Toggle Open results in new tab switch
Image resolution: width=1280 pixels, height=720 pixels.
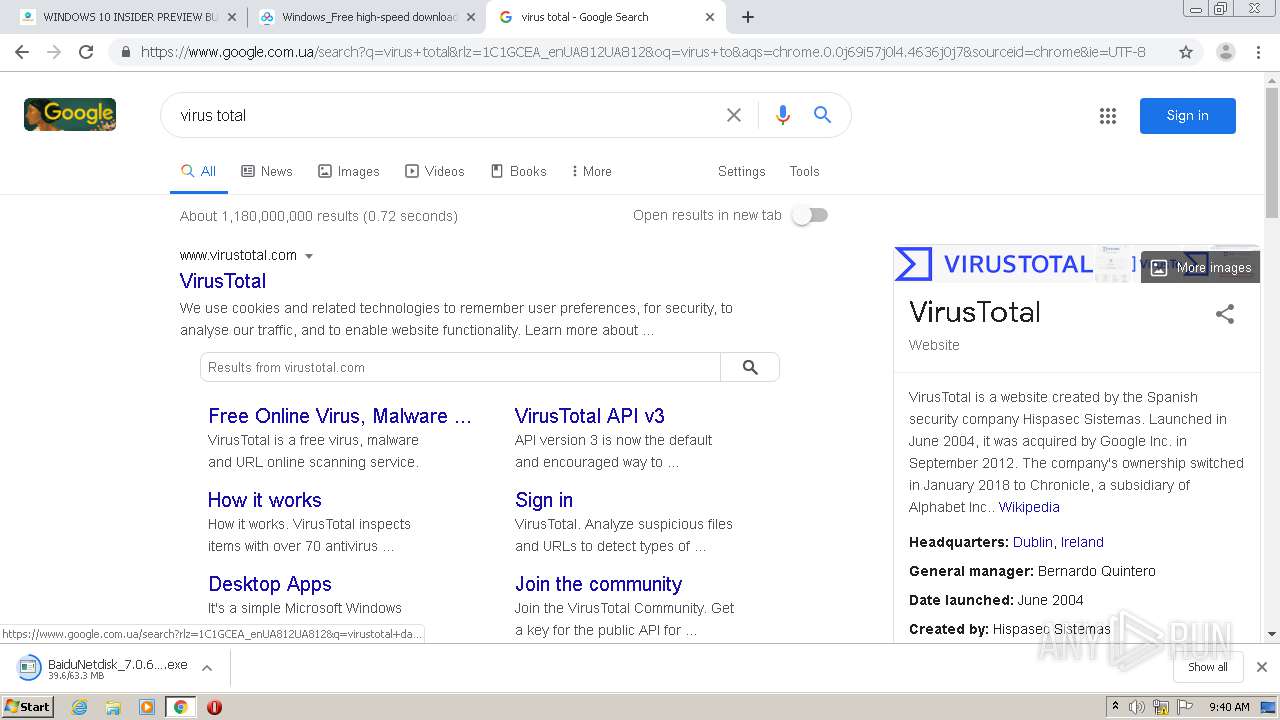[810, 215]
